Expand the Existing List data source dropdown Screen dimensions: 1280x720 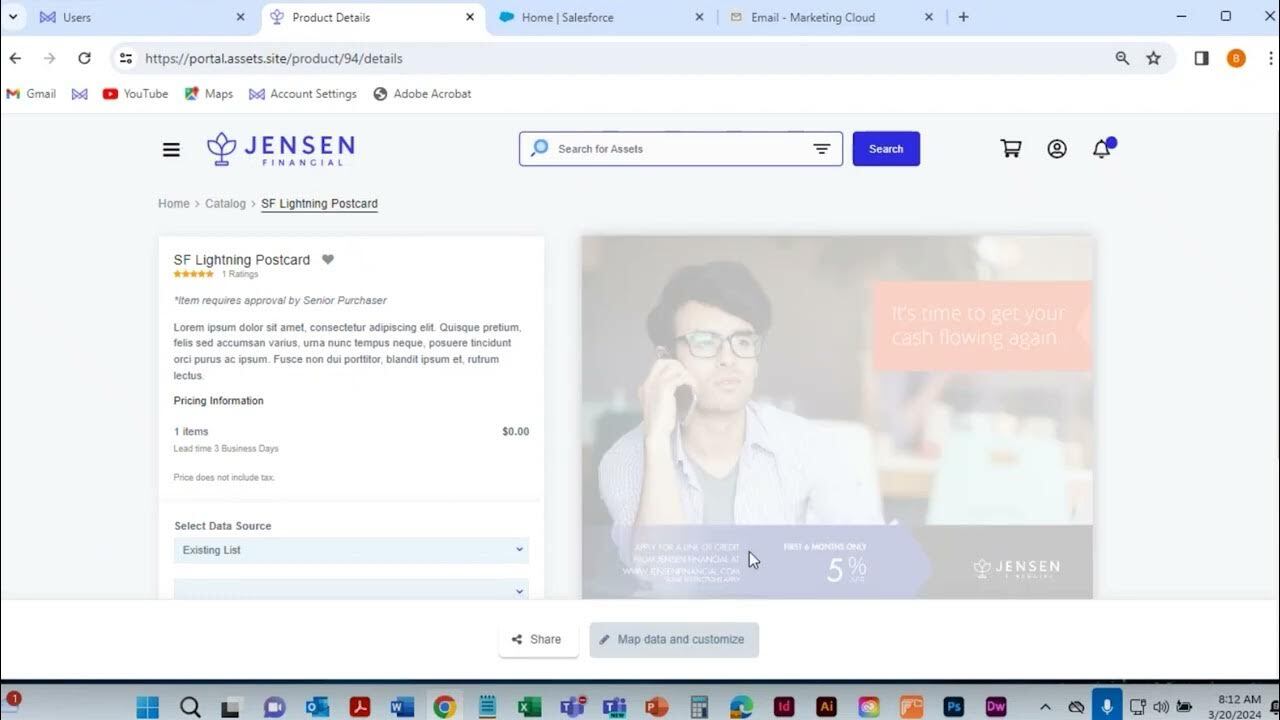coord(350,549)
